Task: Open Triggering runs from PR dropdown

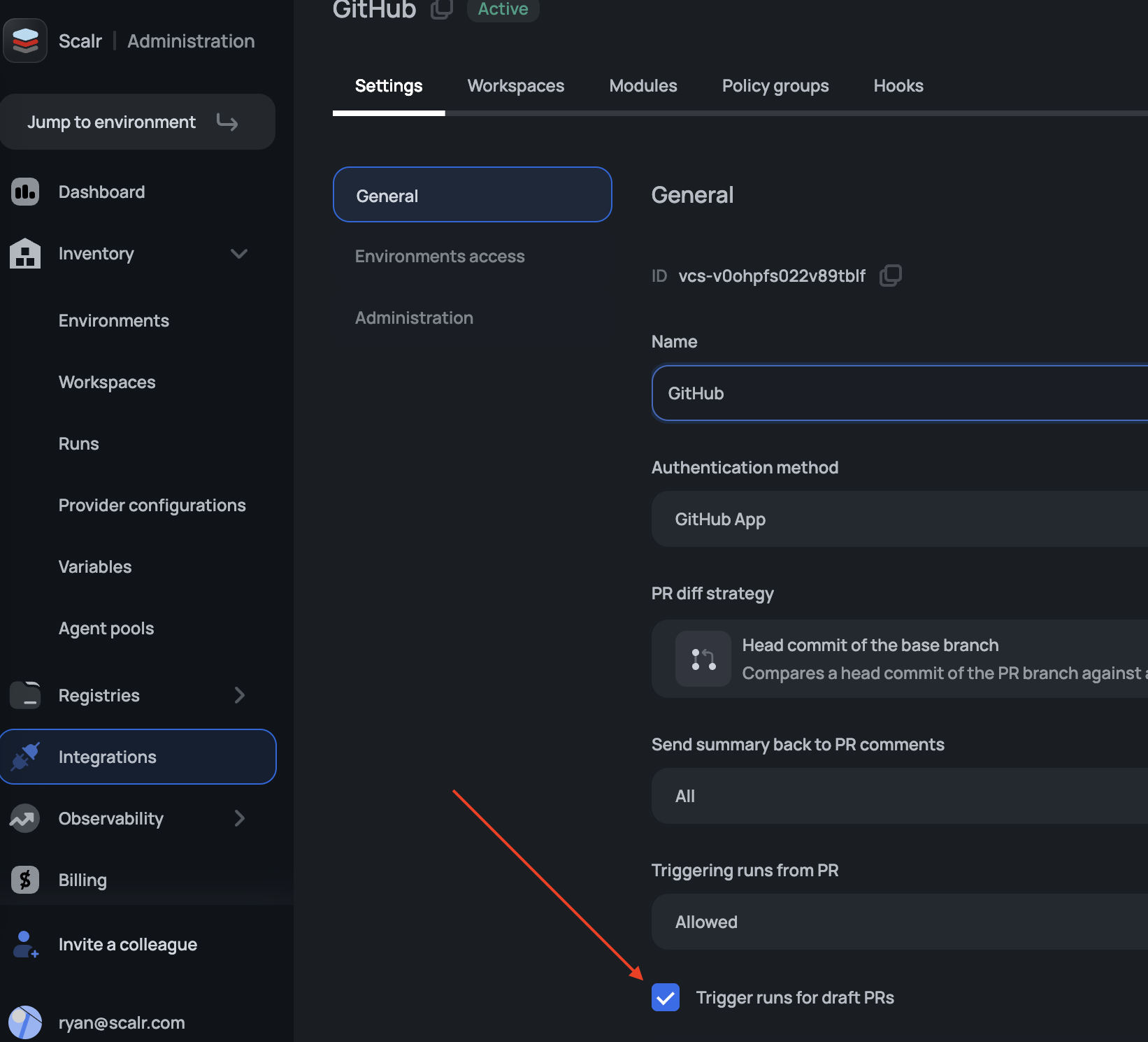Action: coord(900,922)
